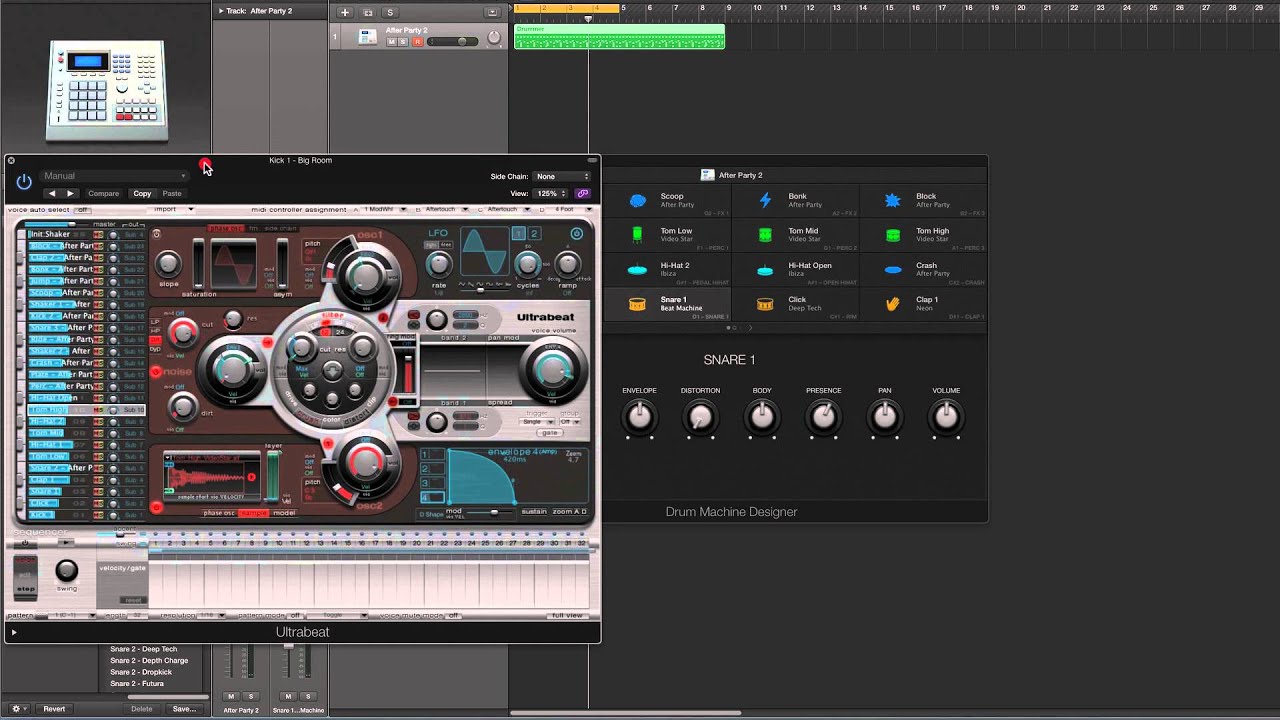
Task: Click the Drummer region in the timeline
Action: (619, 37)
